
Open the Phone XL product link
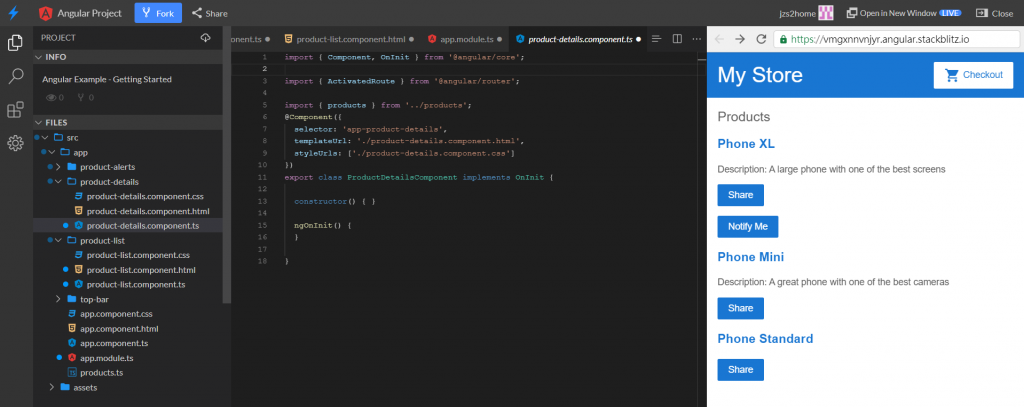pyautogui.click(x=746, y=144)
